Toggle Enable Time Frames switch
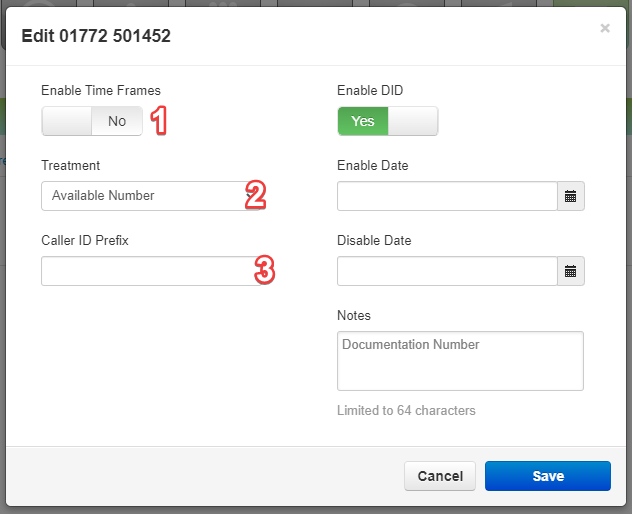 tap(92, 121)
